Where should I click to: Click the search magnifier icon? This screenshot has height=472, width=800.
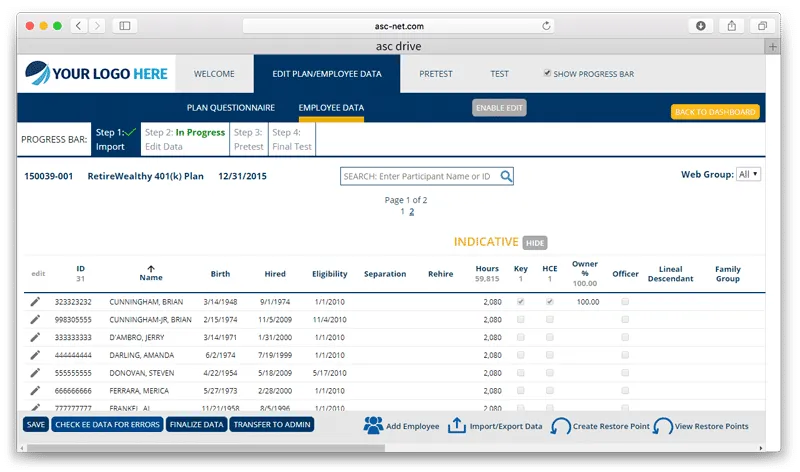[507, 177]
